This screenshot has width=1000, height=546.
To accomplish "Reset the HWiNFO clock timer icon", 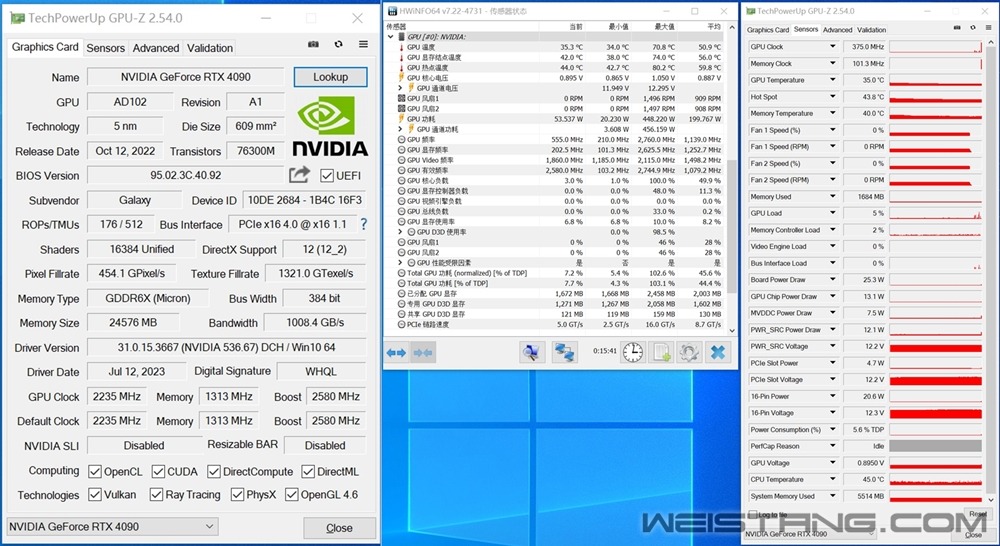I will click(633, 351).
